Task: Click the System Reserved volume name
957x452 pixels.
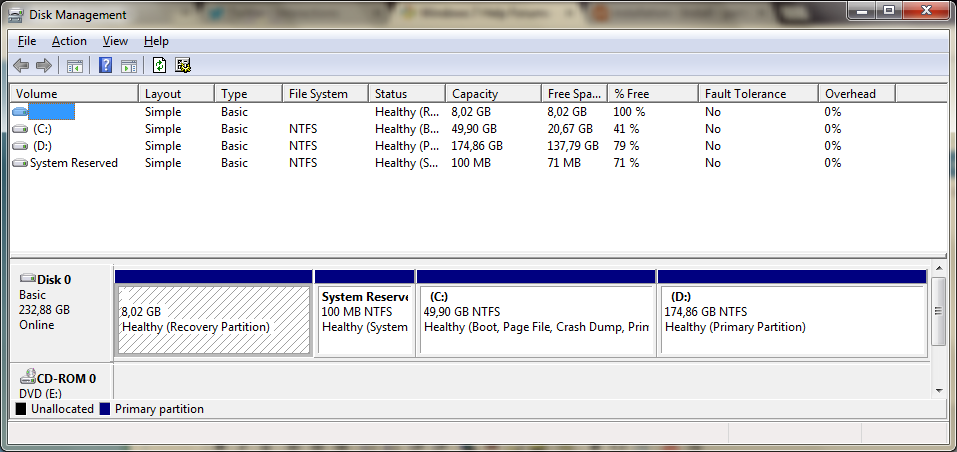Action: 74,163
